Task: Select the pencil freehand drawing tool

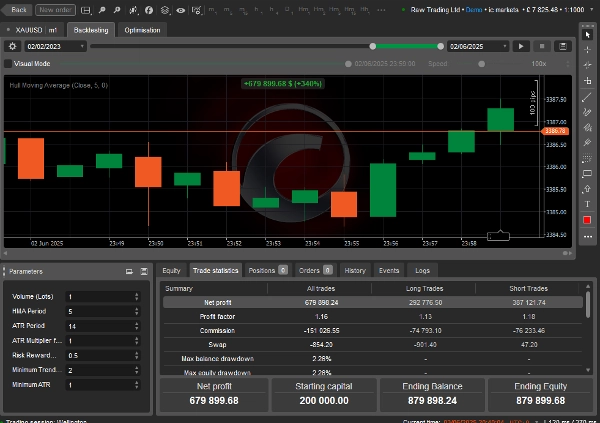Action: click(587, 112)
